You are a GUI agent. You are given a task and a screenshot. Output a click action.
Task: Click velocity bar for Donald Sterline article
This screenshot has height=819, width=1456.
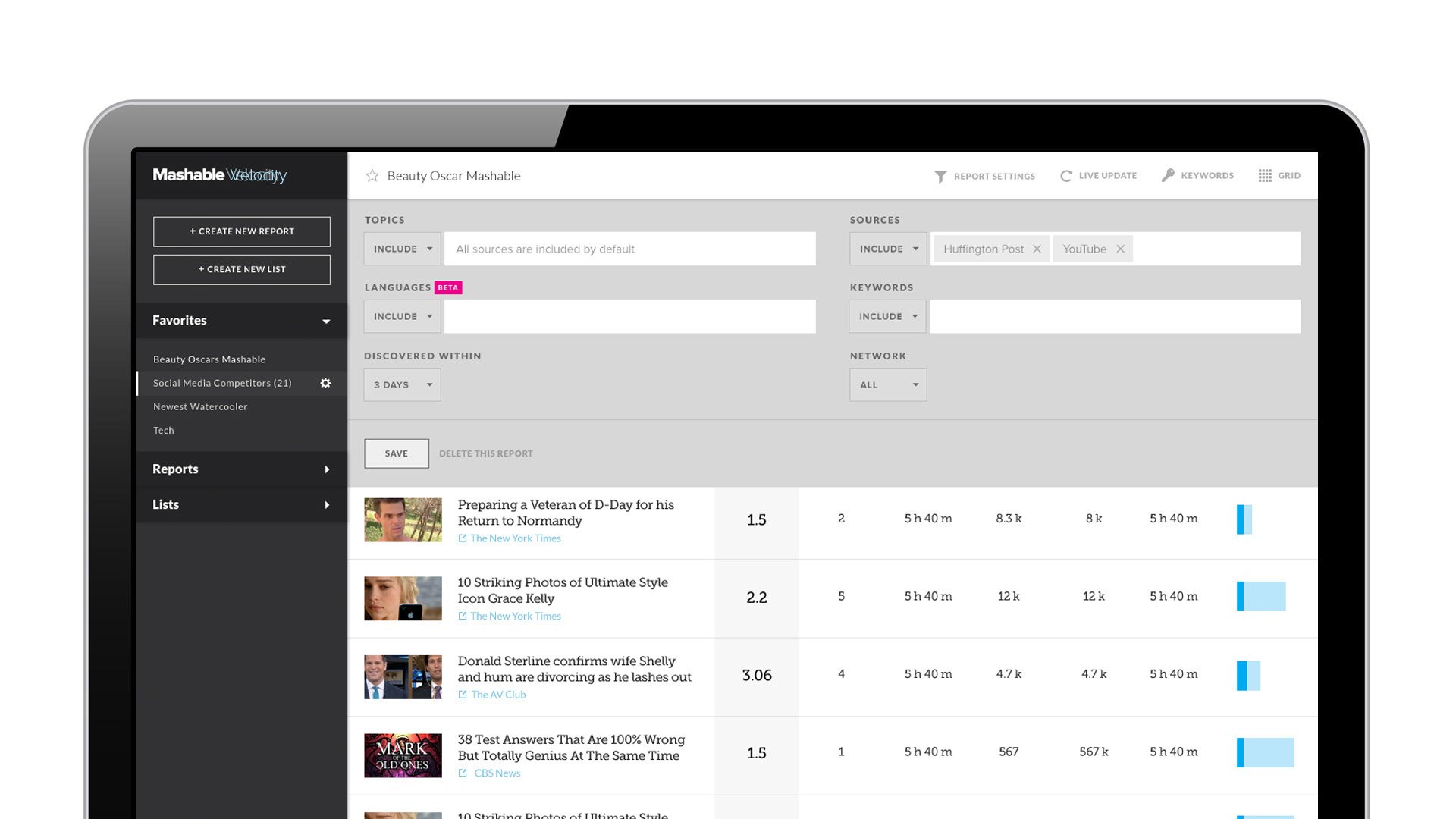1249,676
